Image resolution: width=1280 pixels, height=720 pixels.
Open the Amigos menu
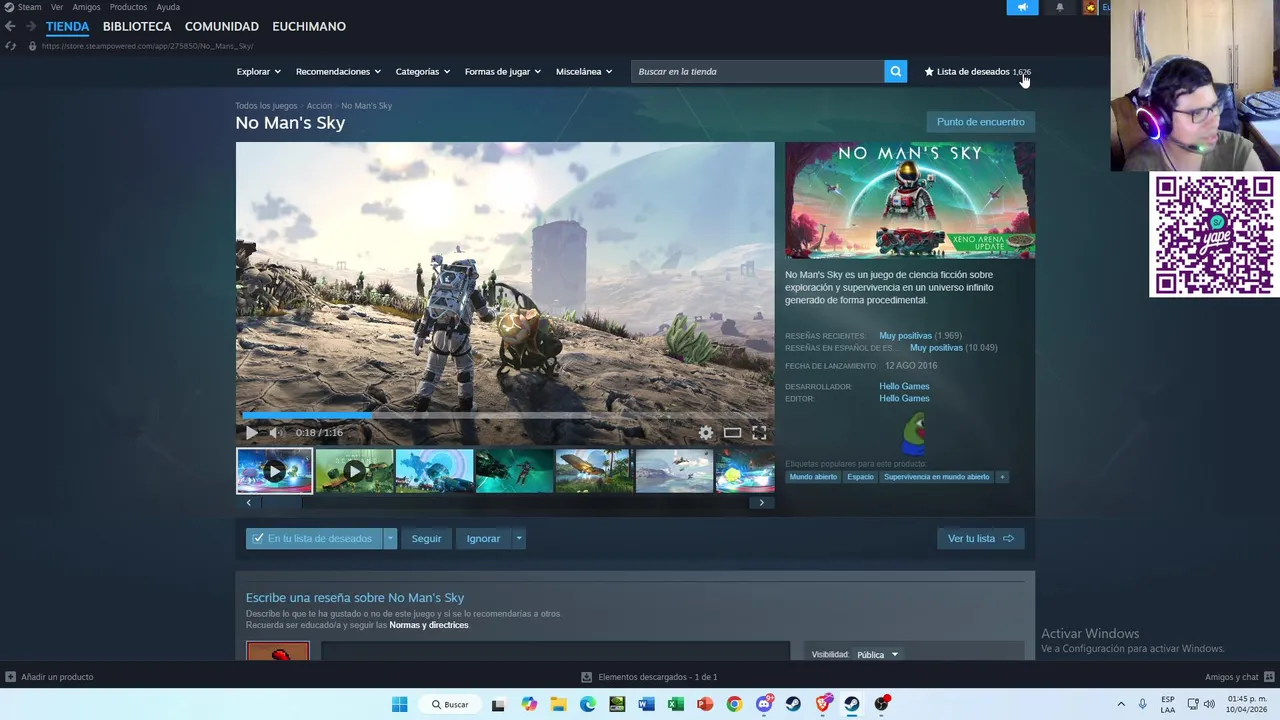(86, 7)
